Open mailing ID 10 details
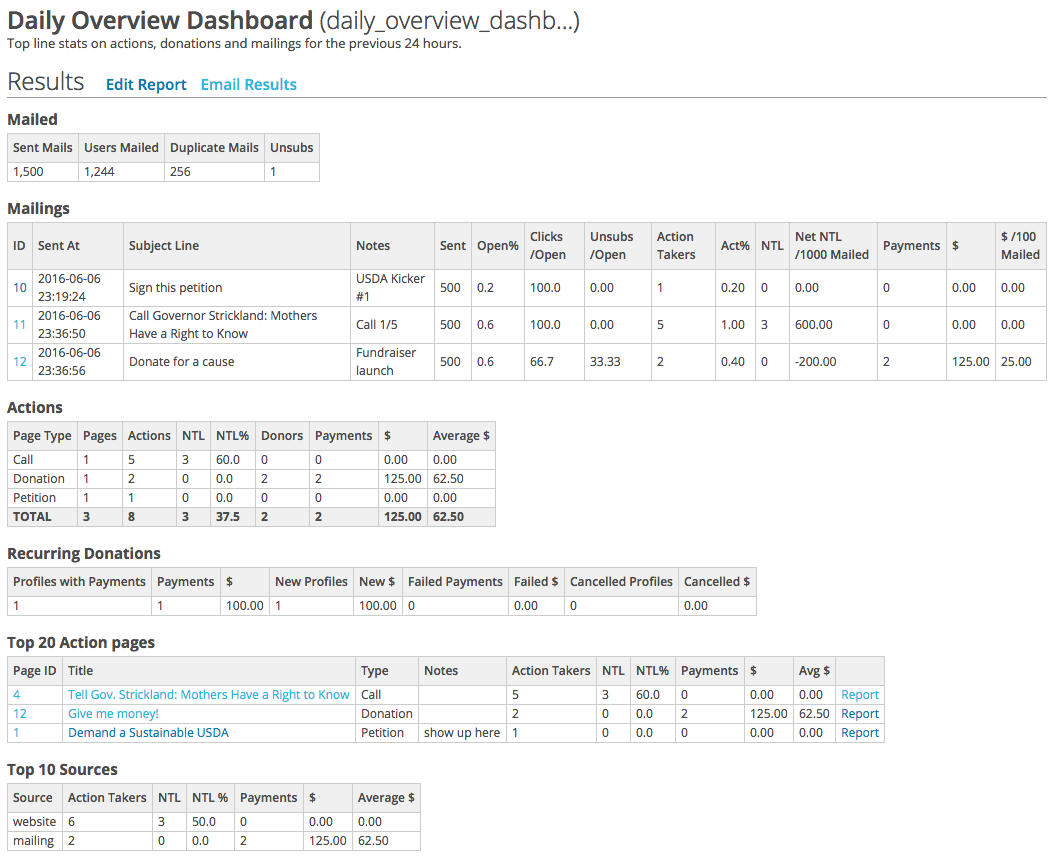 click(18, 286)
